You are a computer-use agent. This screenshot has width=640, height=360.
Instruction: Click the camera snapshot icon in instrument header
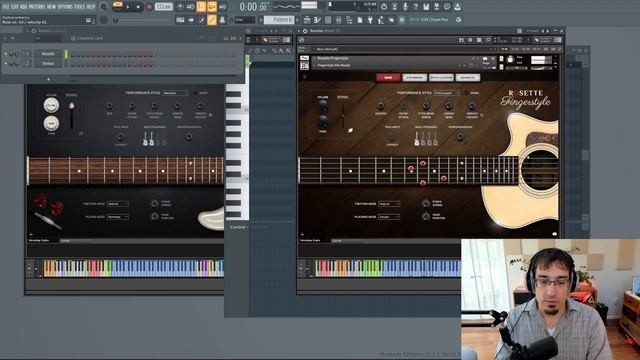(x=485, y=58)
